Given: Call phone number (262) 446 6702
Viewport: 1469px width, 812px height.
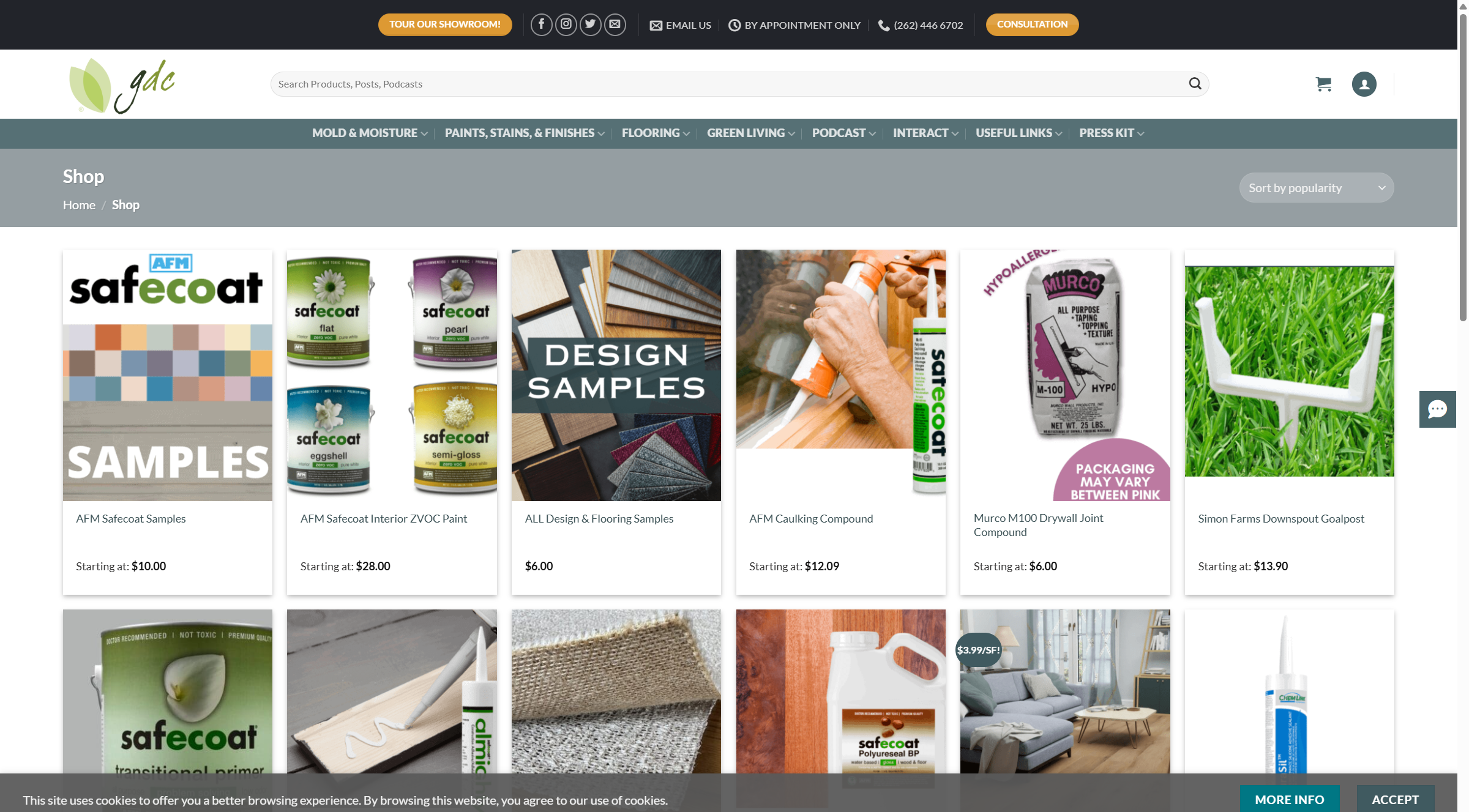Looking at the screenshot, I should (x=920, y=25).
